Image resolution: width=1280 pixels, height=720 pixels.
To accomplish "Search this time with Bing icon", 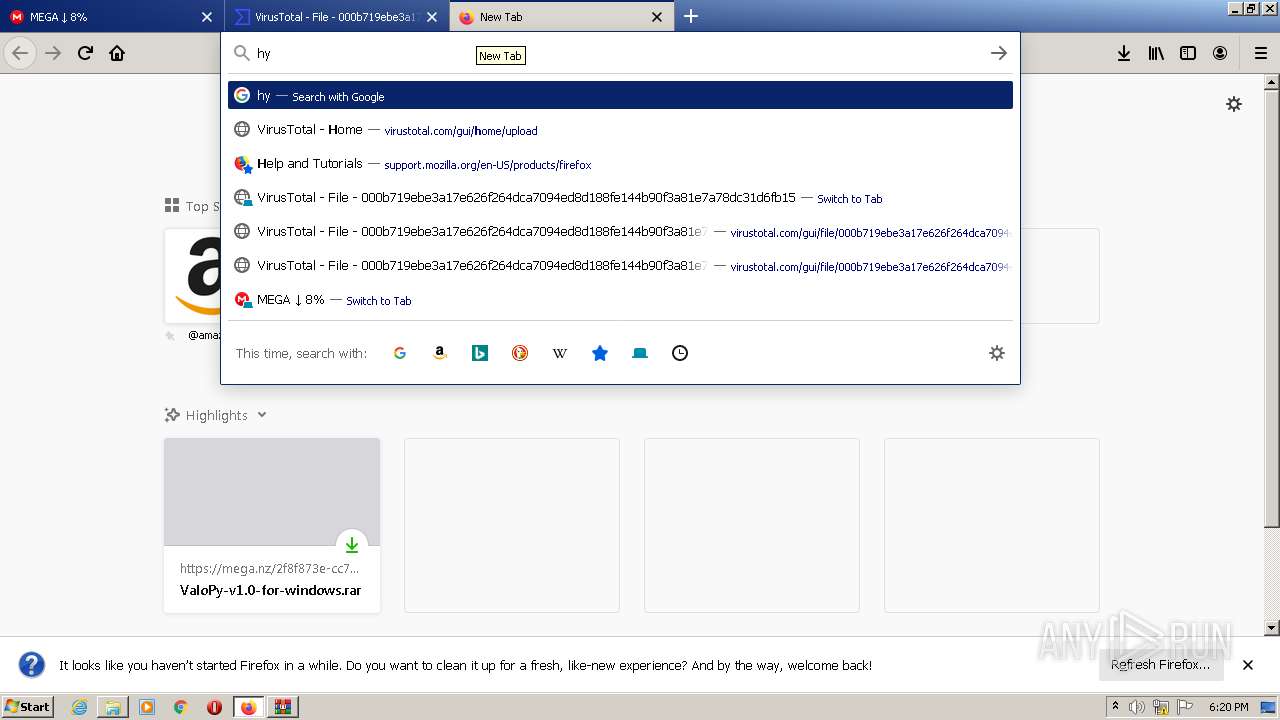I will (x=480, y=353).
